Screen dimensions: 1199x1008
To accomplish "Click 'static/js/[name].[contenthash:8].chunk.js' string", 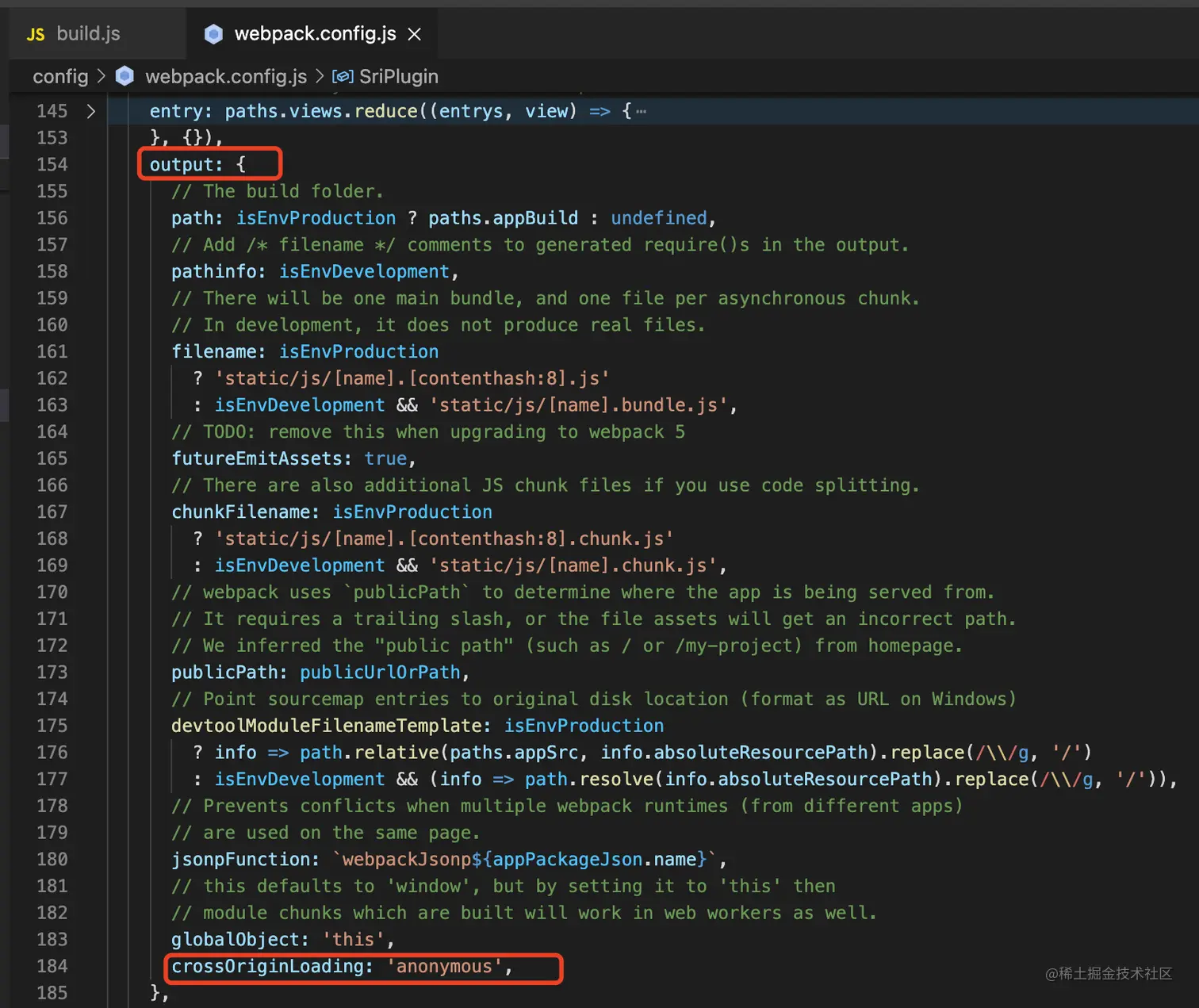I will (444, 538).
